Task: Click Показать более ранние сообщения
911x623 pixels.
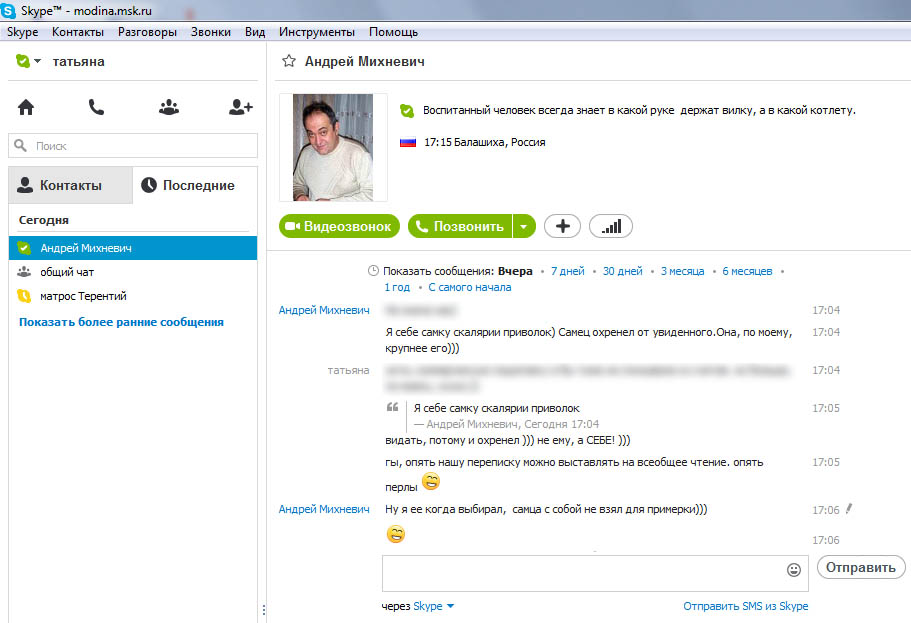Action: [121, 322]
